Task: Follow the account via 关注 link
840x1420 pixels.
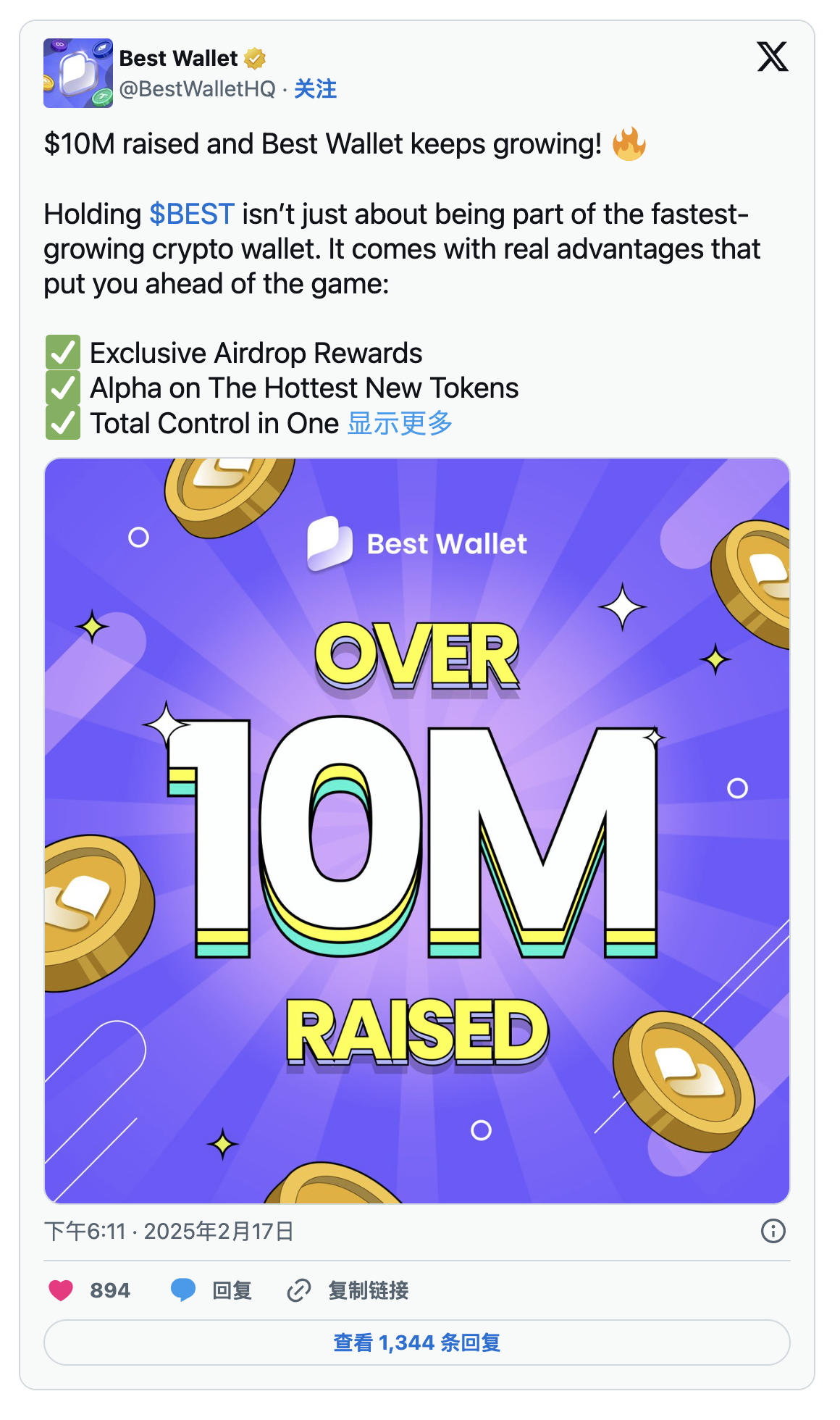Action: coord(315,89)
